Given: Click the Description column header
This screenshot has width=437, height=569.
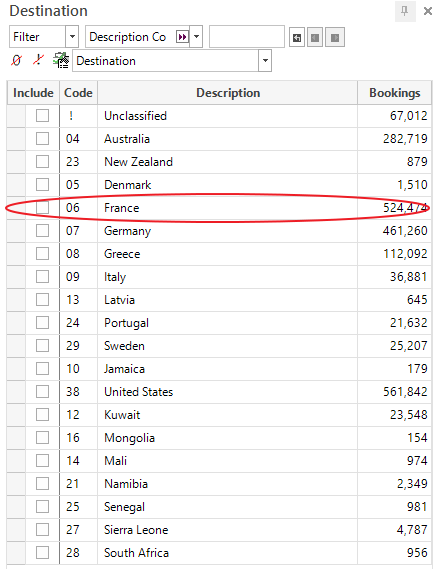Looking at the screenshot, I should pyautogui.click(x=228, y=93).
